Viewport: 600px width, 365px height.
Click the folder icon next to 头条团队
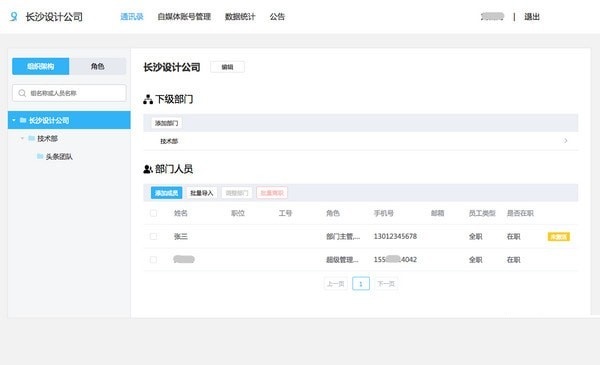[40, 156]
